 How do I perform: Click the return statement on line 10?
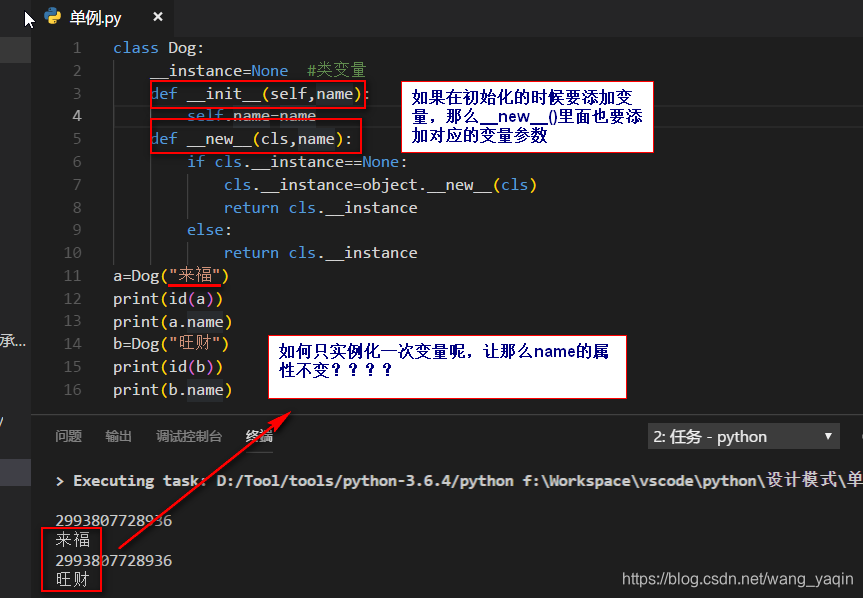[320, 253]
